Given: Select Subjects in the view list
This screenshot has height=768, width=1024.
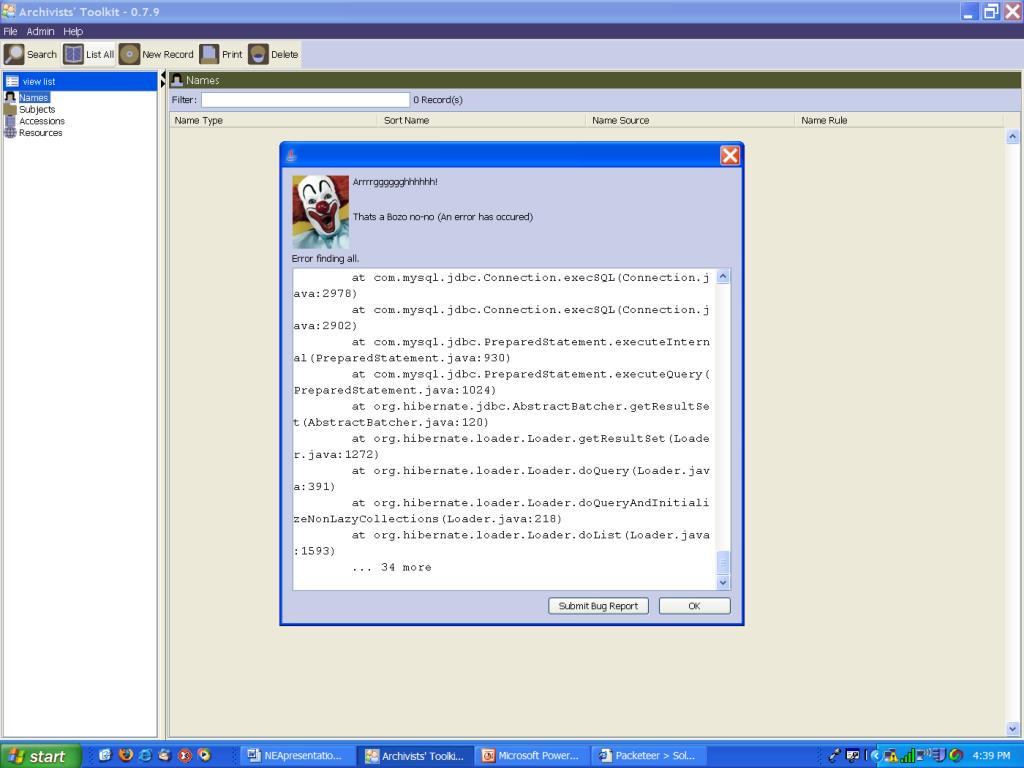Looking at the screenshot, I should tap(37, 110).
